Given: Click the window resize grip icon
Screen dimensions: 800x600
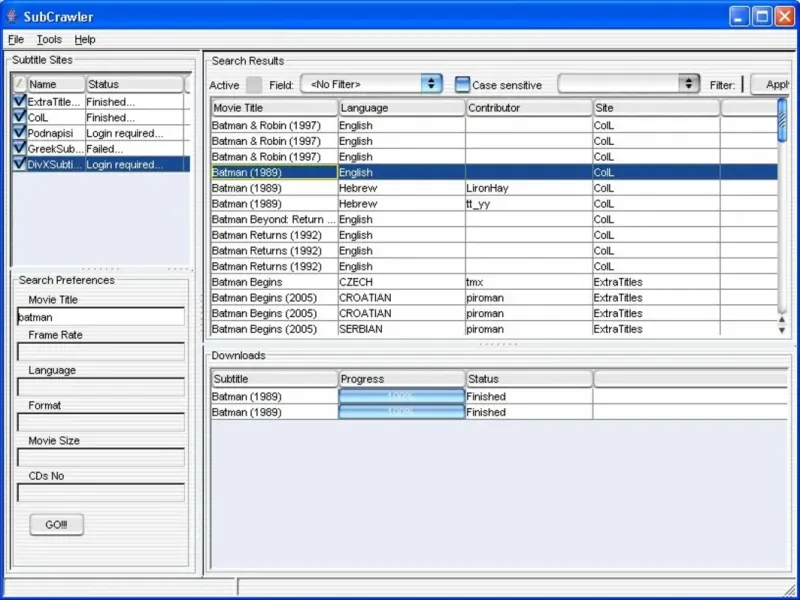Looking at the screenshot, I should [x=790, y=589].
